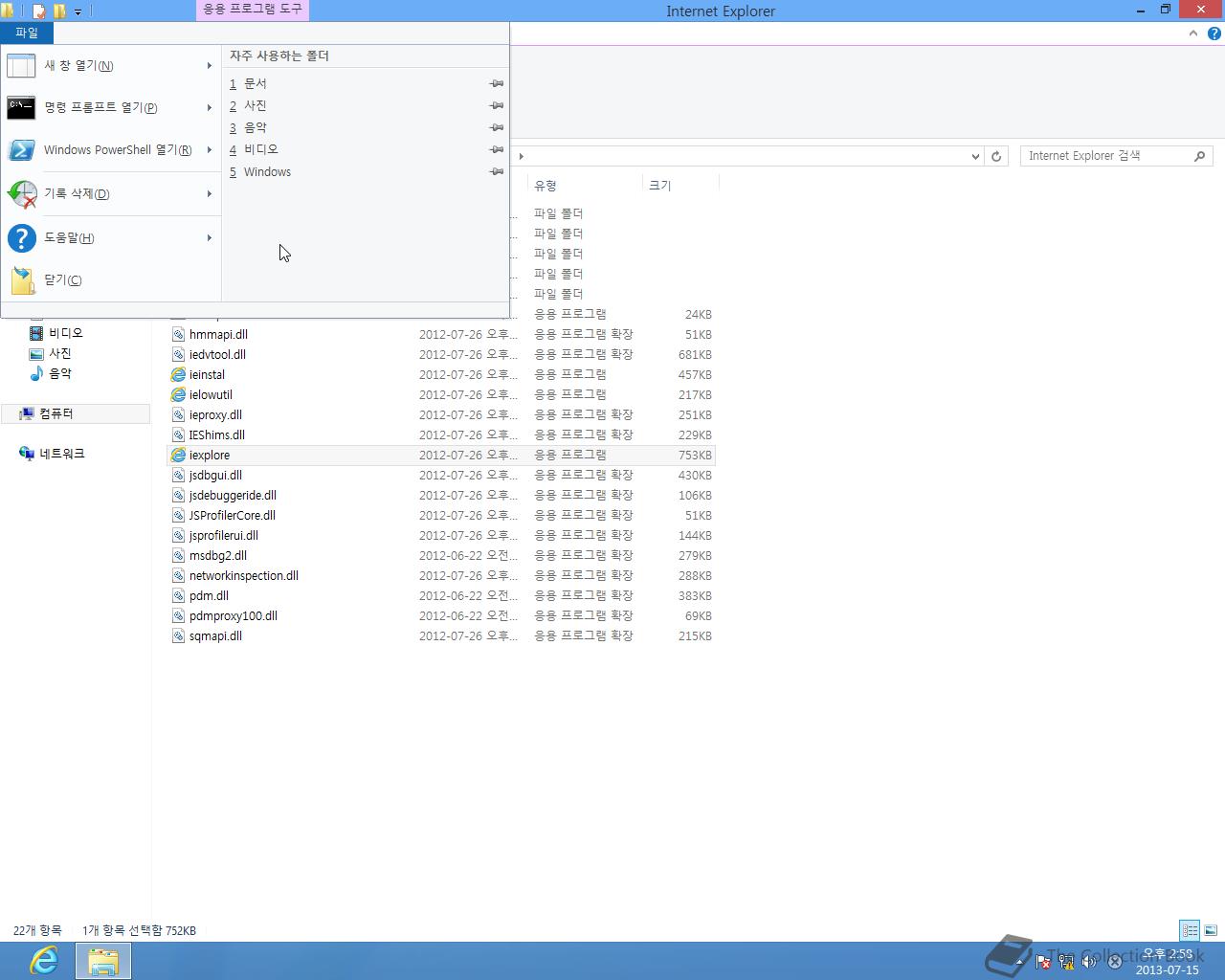Open 비디오 library in navigation pane
This screenshot has height=980, width=1225.
coord(56,333)
